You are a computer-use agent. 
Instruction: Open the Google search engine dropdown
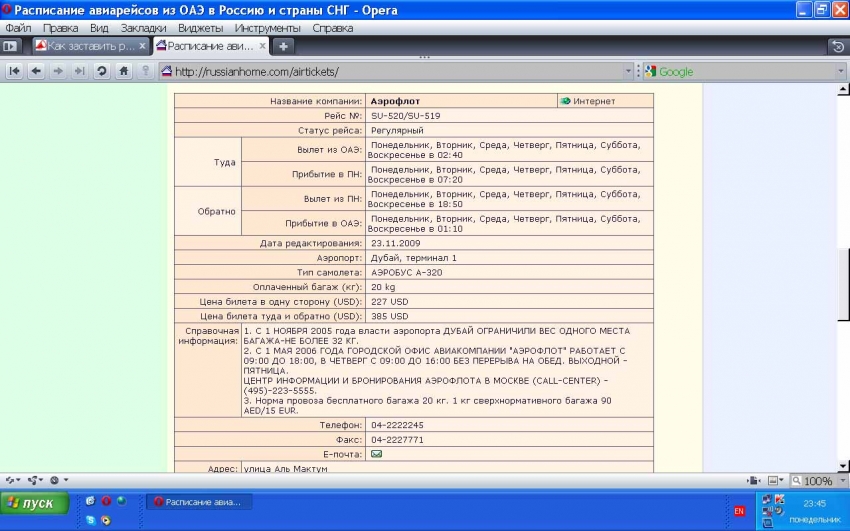pos(651,71)
